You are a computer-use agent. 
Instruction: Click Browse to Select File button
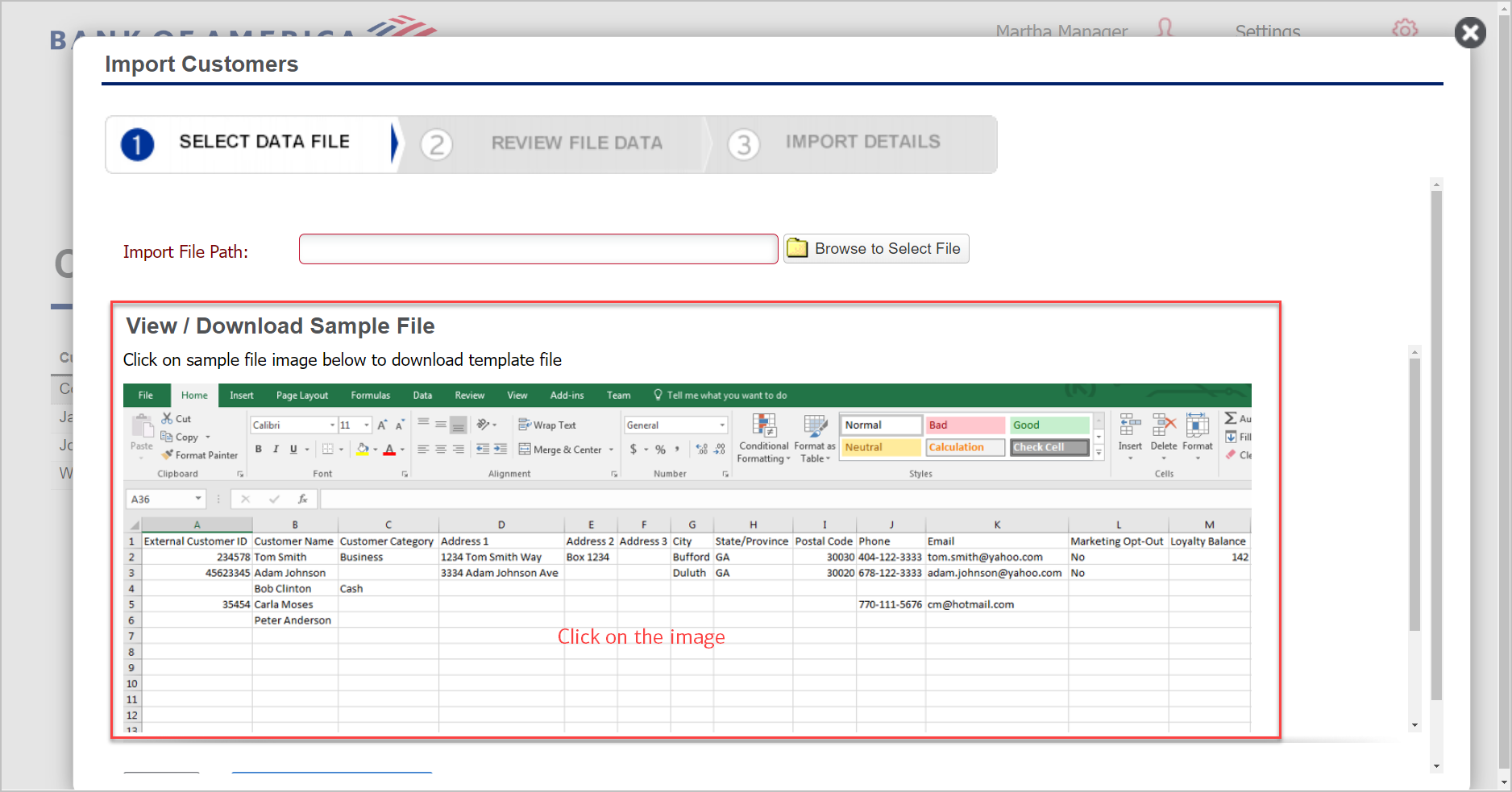(876, 249)
